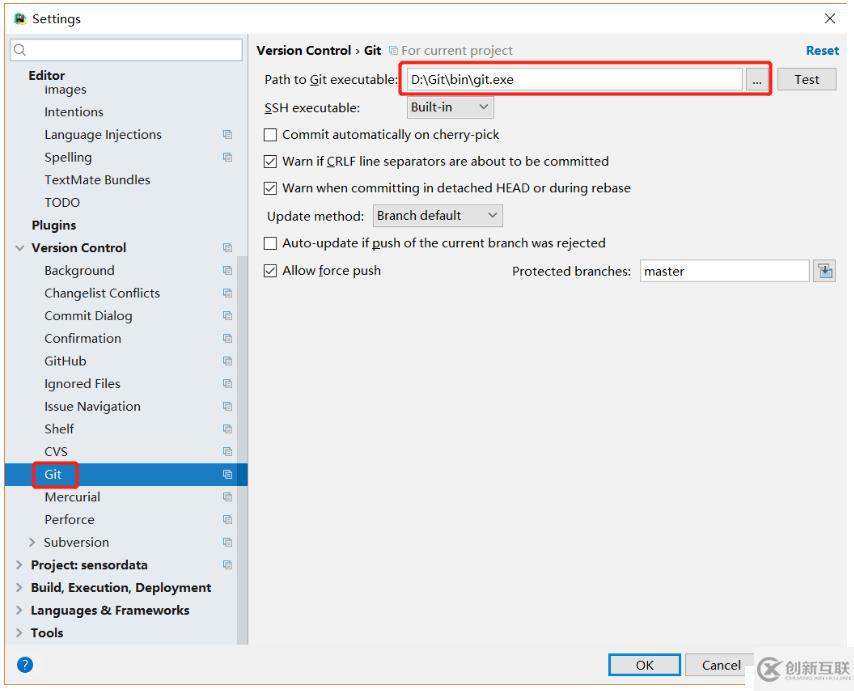Click project-level icon beside Language Injections
Image resolution: width=854 pixels, height=691 pixels.
pos(227,135)
